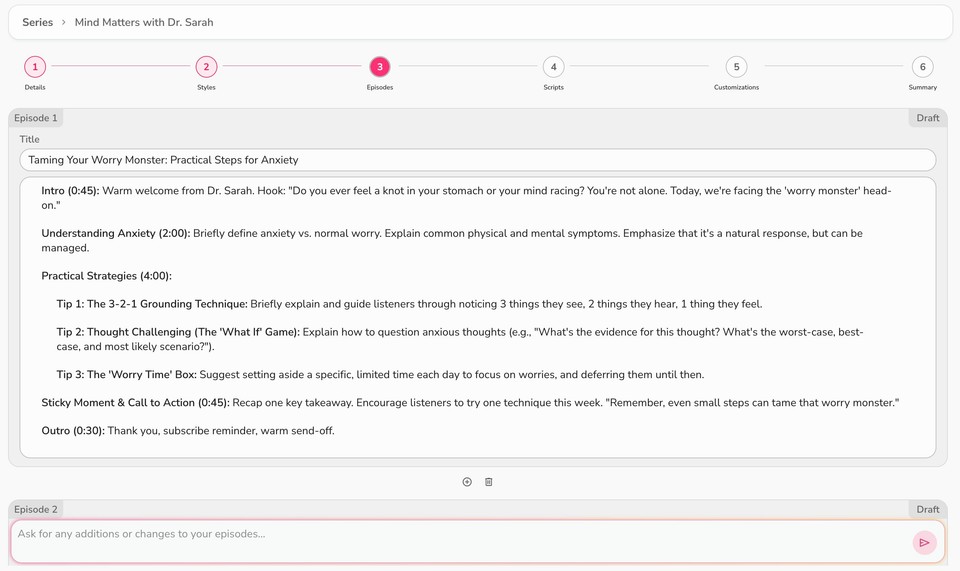
Task: Click the Draft badge on Episode 1
Action: 927,118
